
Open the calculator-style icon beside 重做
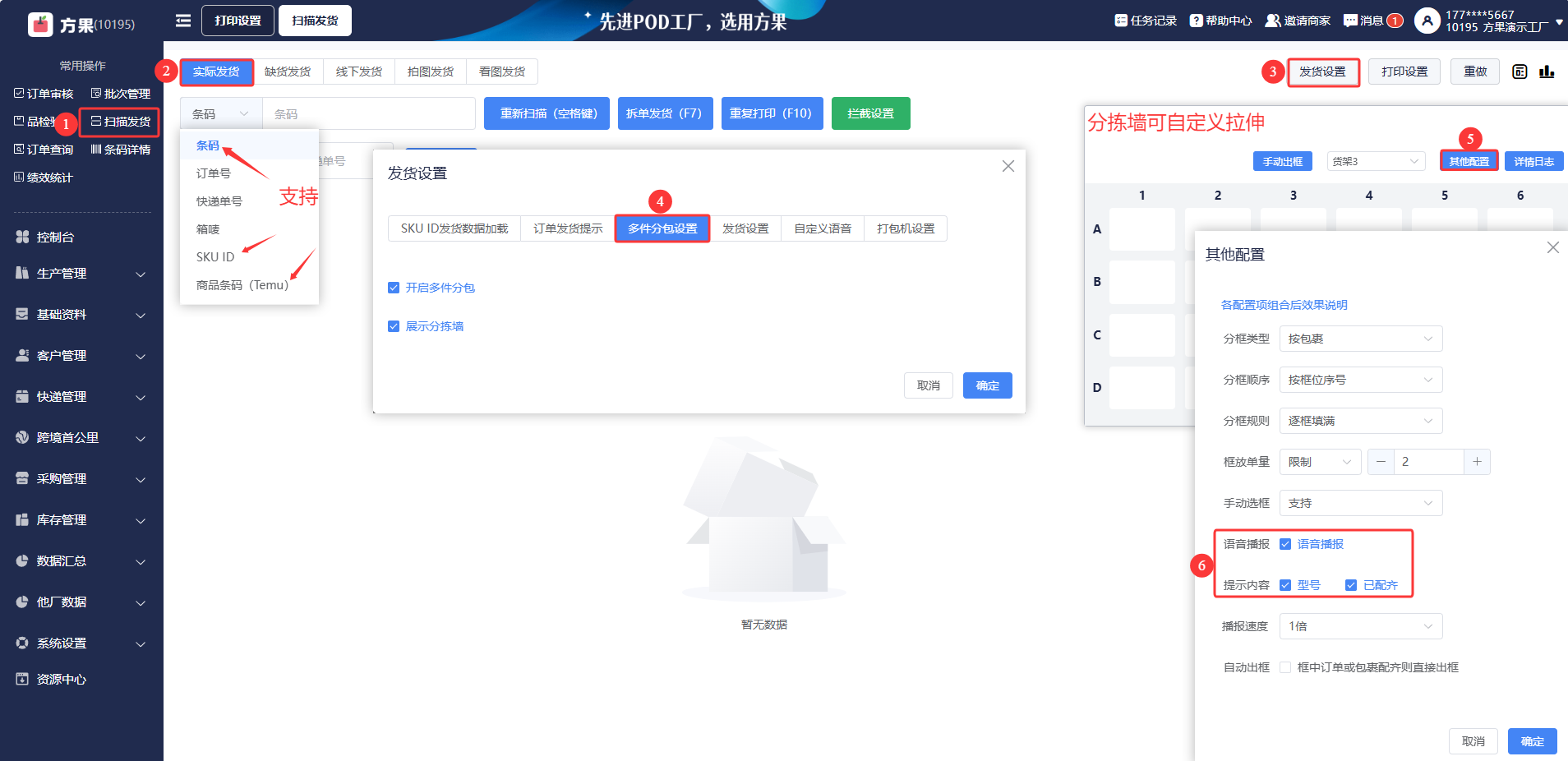click(1520, 71)
